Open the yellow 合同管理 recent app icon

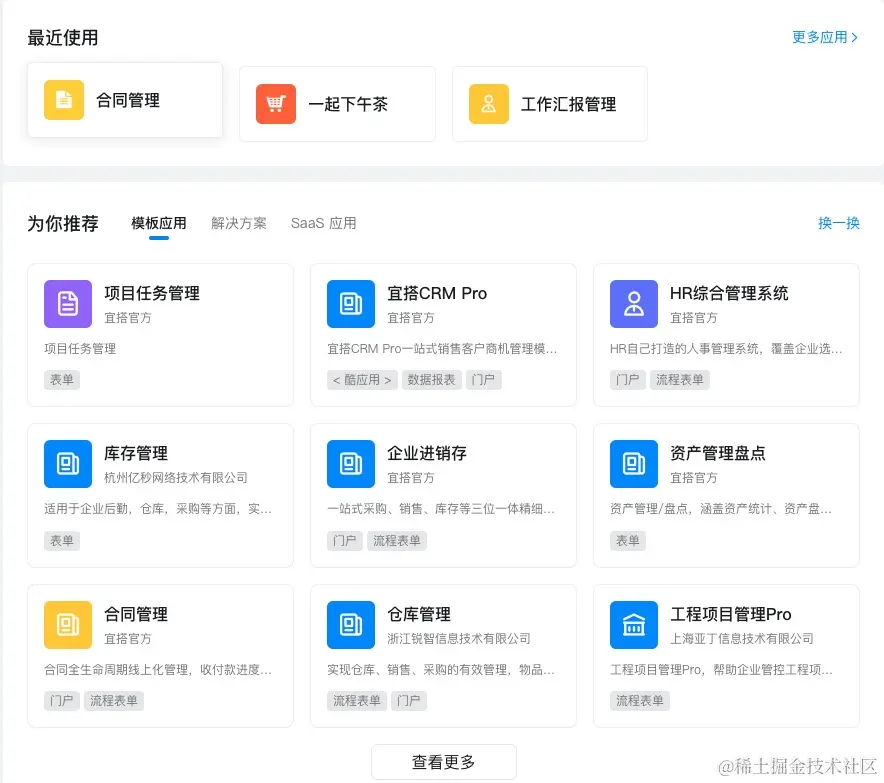[x=64, y=100]
